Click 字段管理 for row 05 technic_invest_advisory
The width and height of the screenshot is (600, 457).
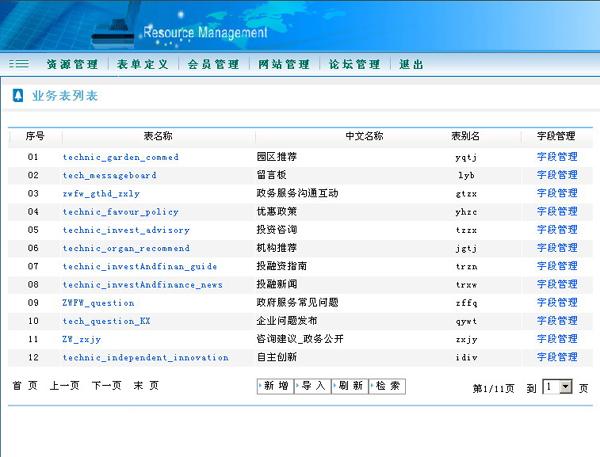[557, 230]
